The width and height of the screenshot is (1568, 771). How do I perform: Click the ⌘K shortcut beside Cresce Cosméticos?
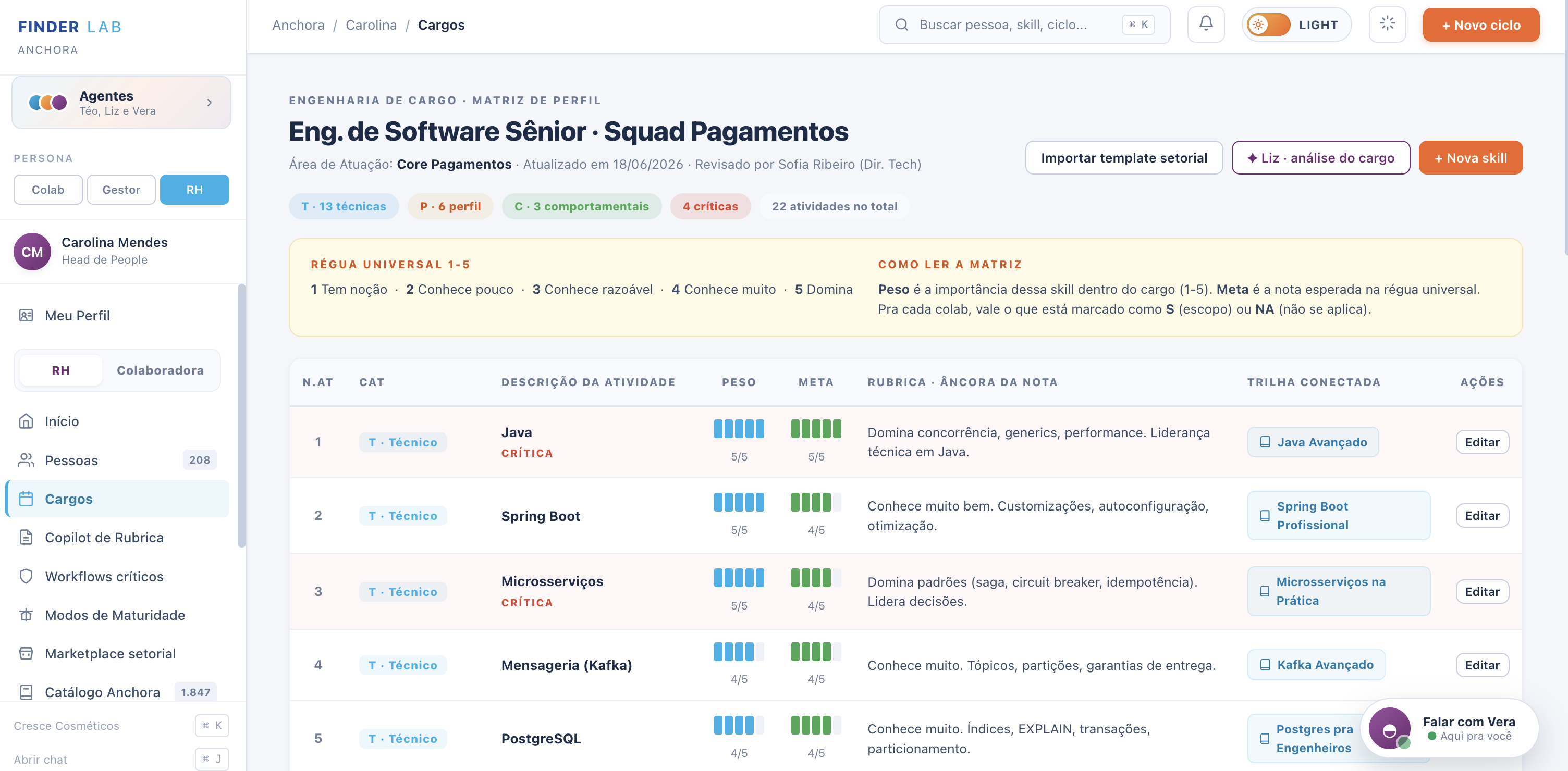[212, 725]
